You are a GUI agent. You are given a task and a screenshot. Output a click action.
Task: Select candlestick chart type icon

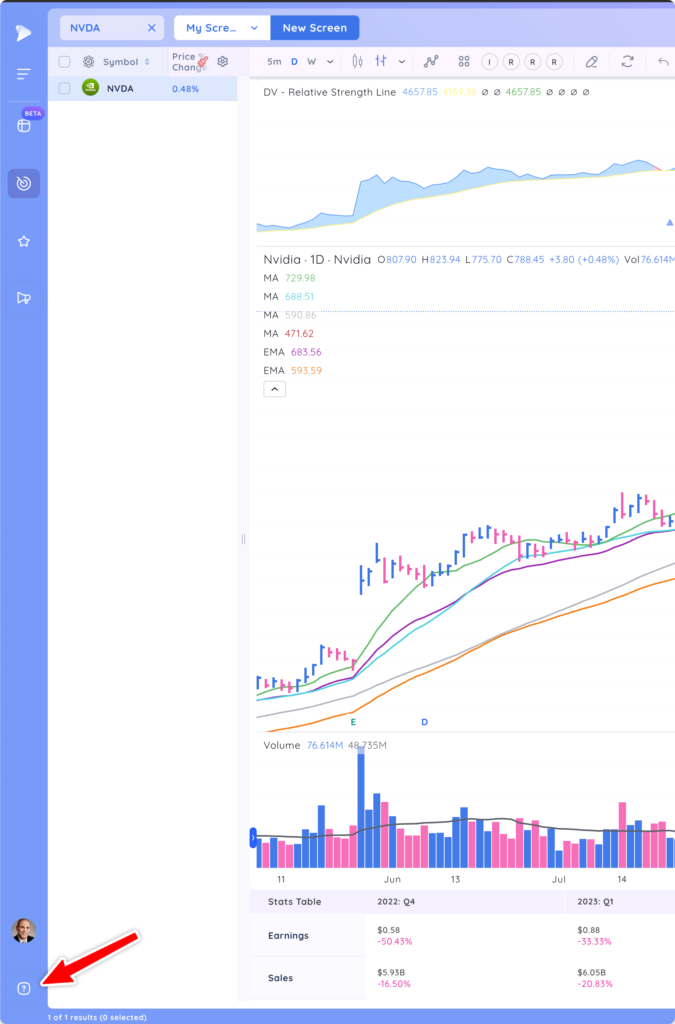pyautogui.click(x=357, y=61)
